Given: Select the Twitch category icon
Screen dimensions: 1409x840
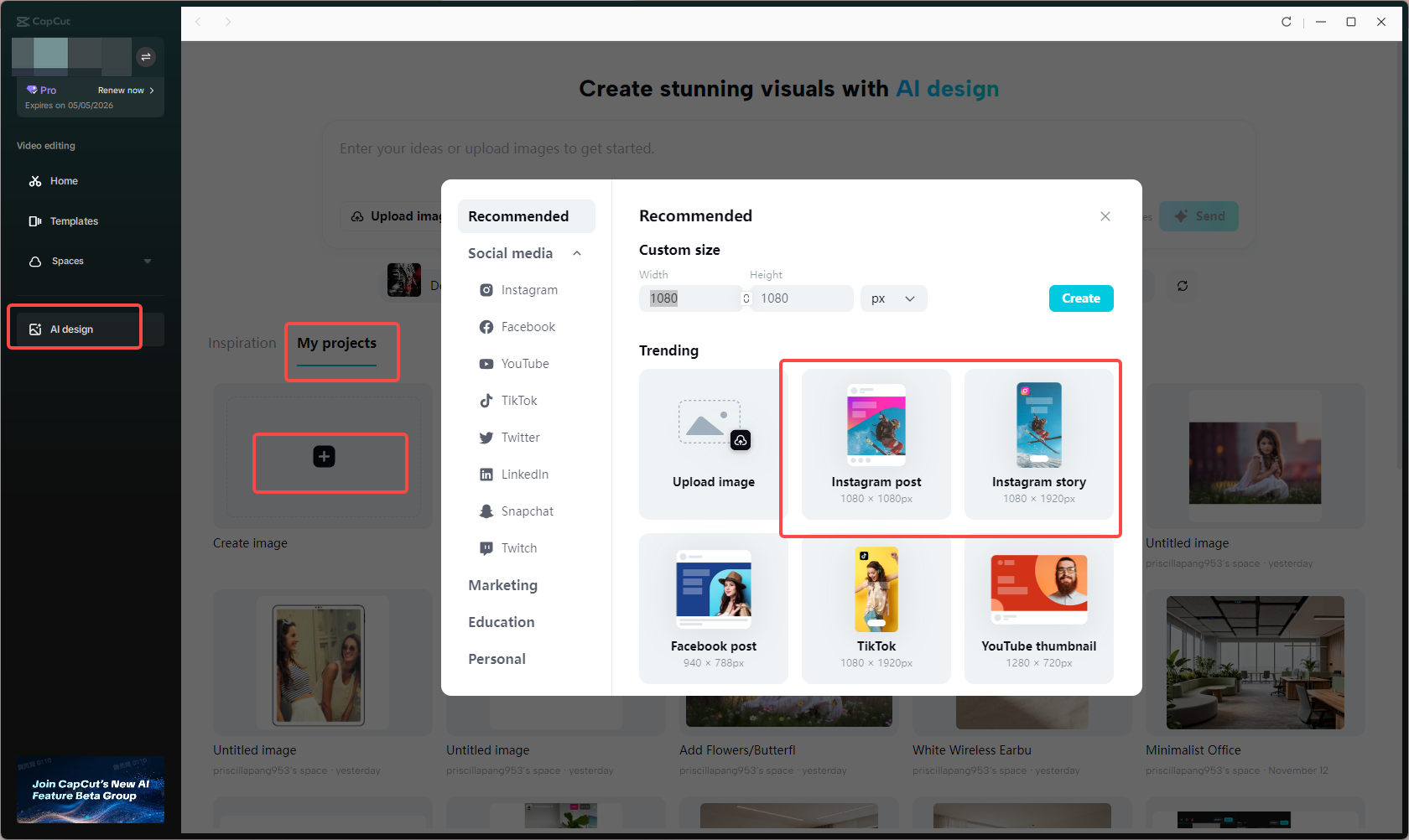Looking at the screenshot, I should tap(486, 547).
